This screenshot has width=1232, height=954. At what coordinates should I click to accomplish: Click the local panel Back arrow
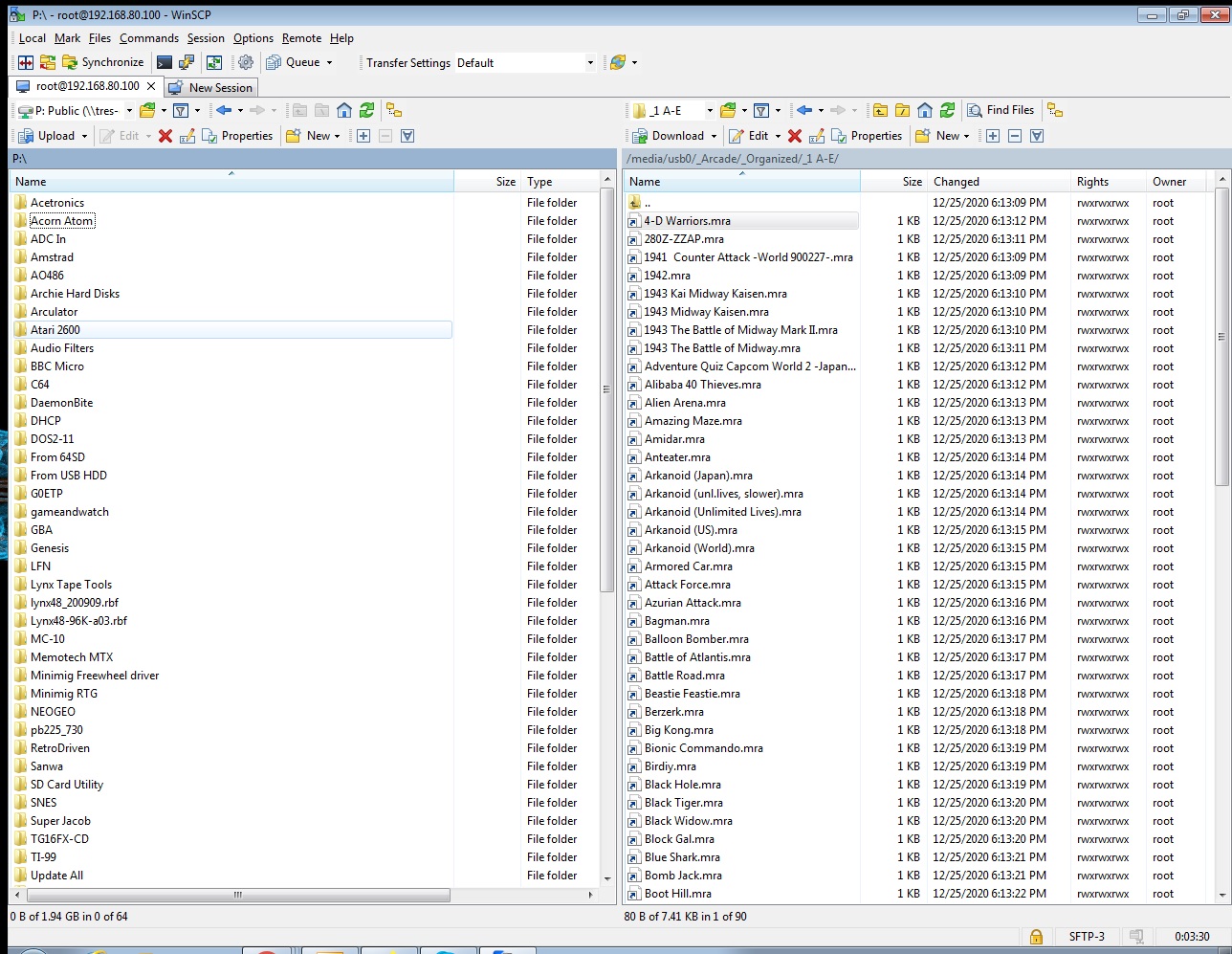pyautogui.click(x=224, y=110)
